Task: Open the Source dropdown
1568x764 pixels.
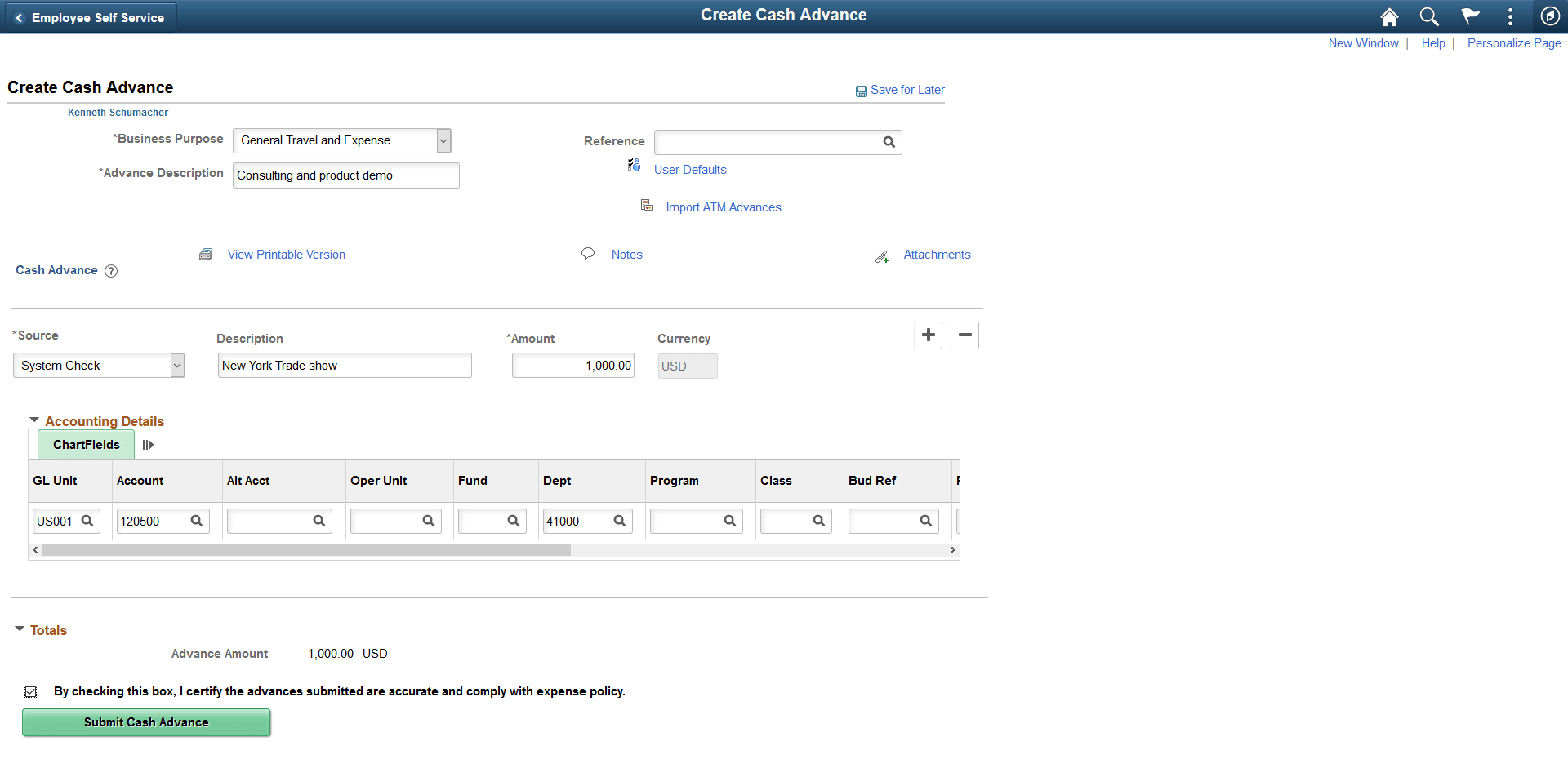Action: click(x=176, y=365)
